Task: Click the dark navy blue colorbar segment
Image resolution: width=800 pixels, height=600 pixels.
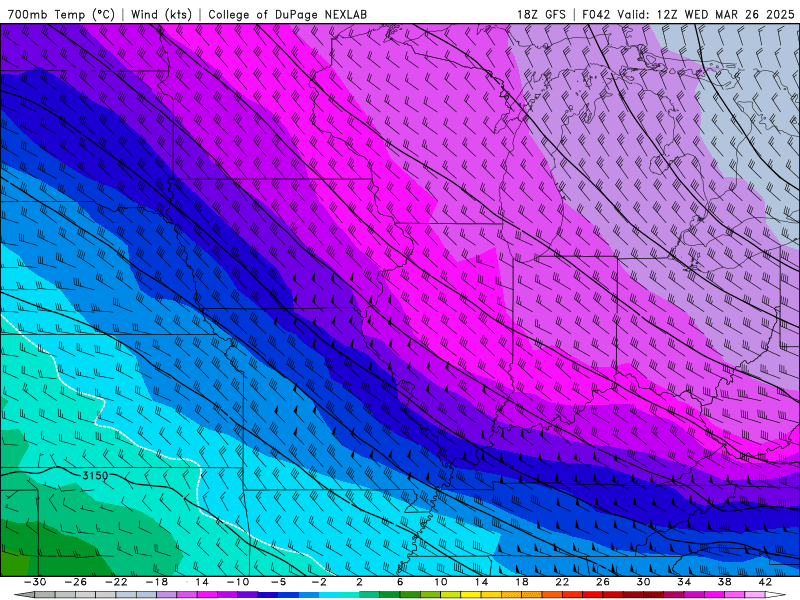Action: (268, 595)
